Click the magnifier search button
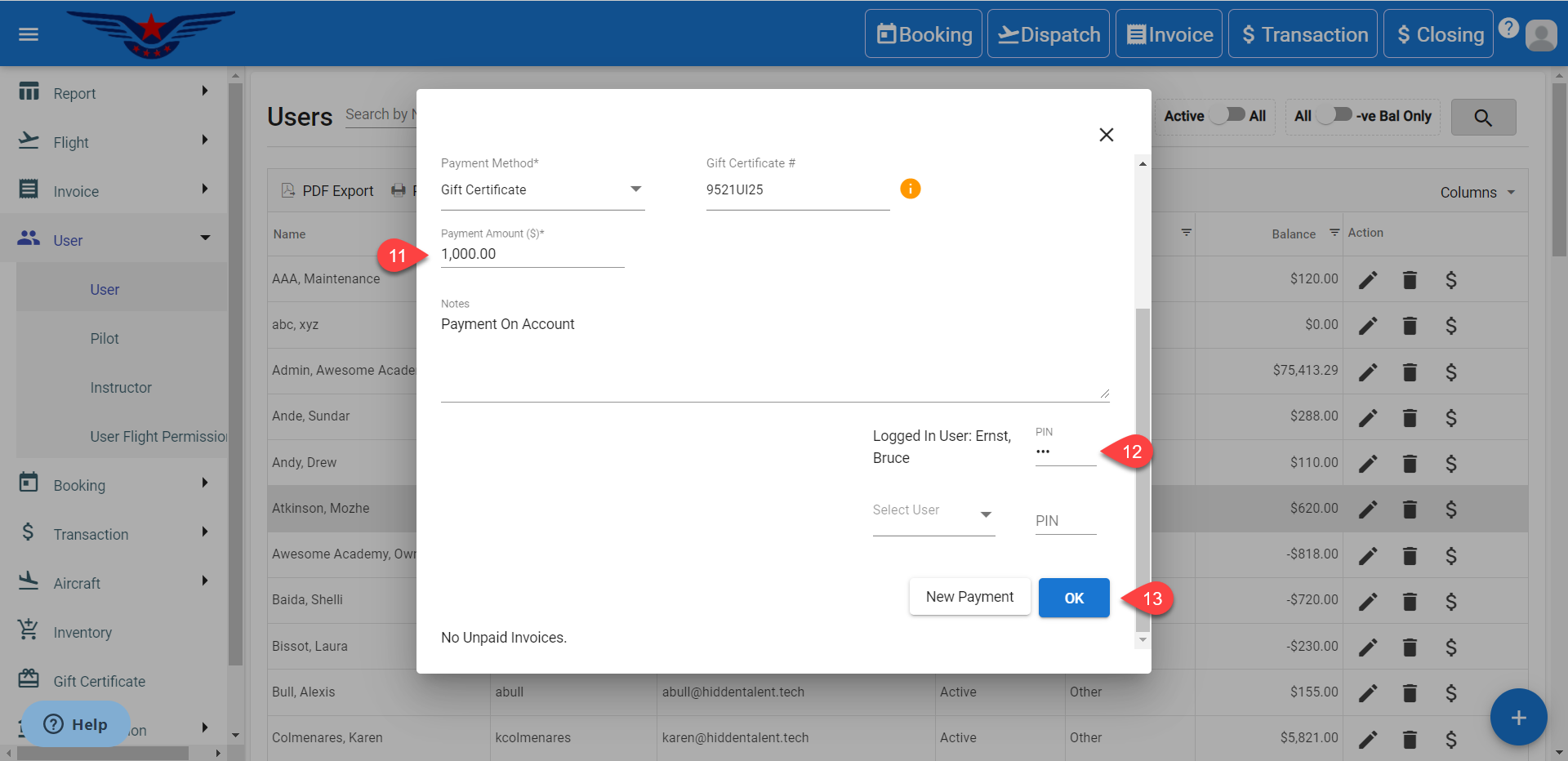The image size is (1568, 761). (1483, 118)
